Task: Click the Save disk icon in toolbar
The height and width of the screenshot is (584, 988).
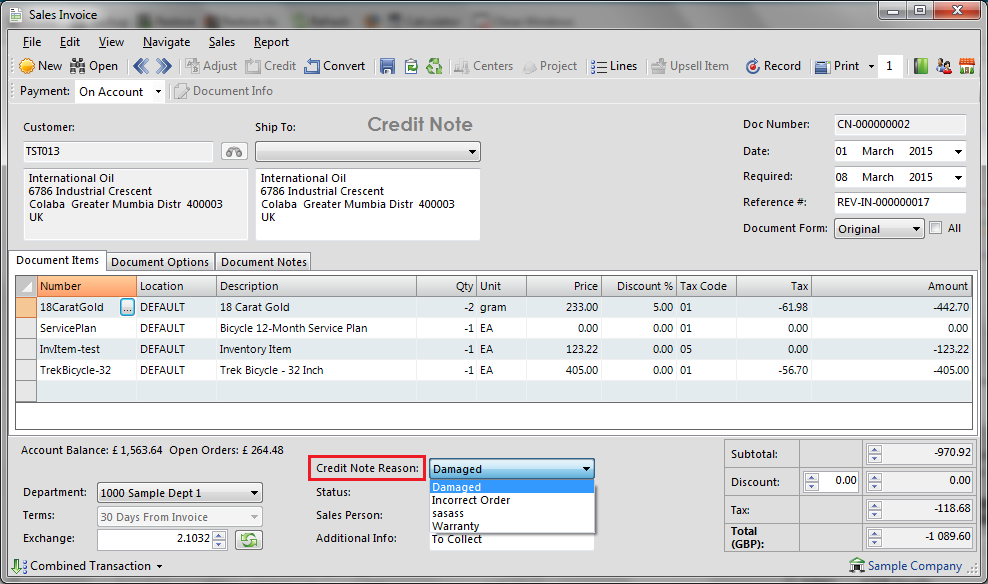Action: point(387,66)
